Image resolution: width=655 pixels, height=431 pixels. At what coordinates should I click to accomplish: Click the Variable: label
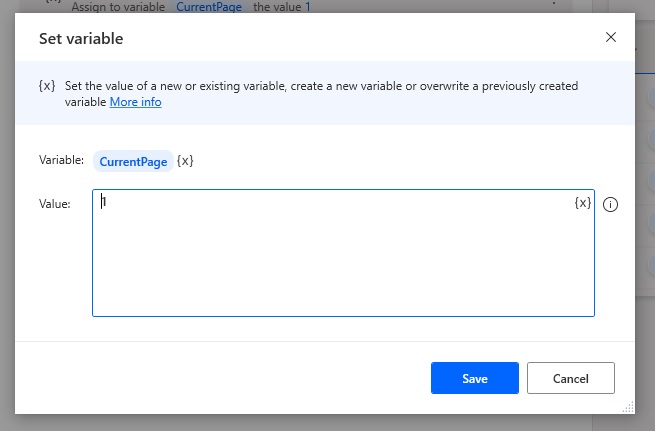click(x=61, y=160)
